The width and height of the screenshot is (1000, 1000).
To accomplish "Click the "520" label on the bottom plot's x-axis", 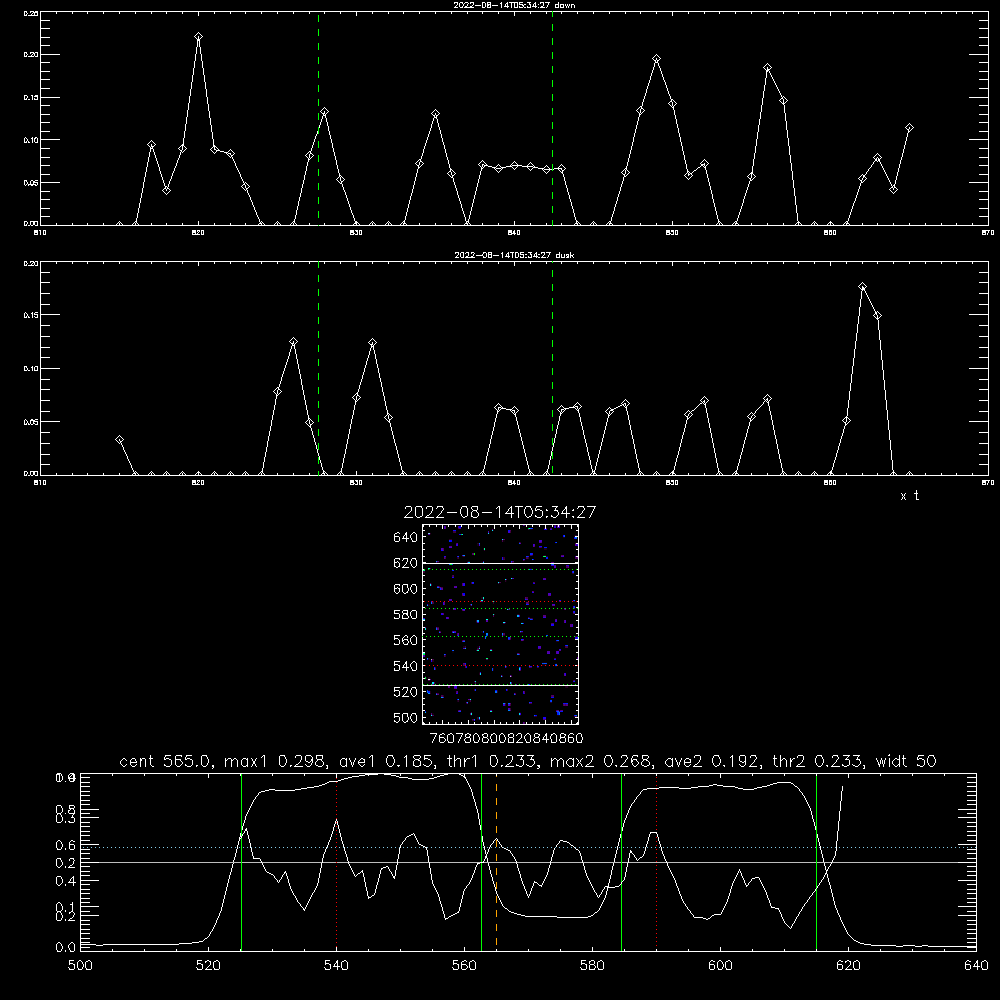I will 208,966.
